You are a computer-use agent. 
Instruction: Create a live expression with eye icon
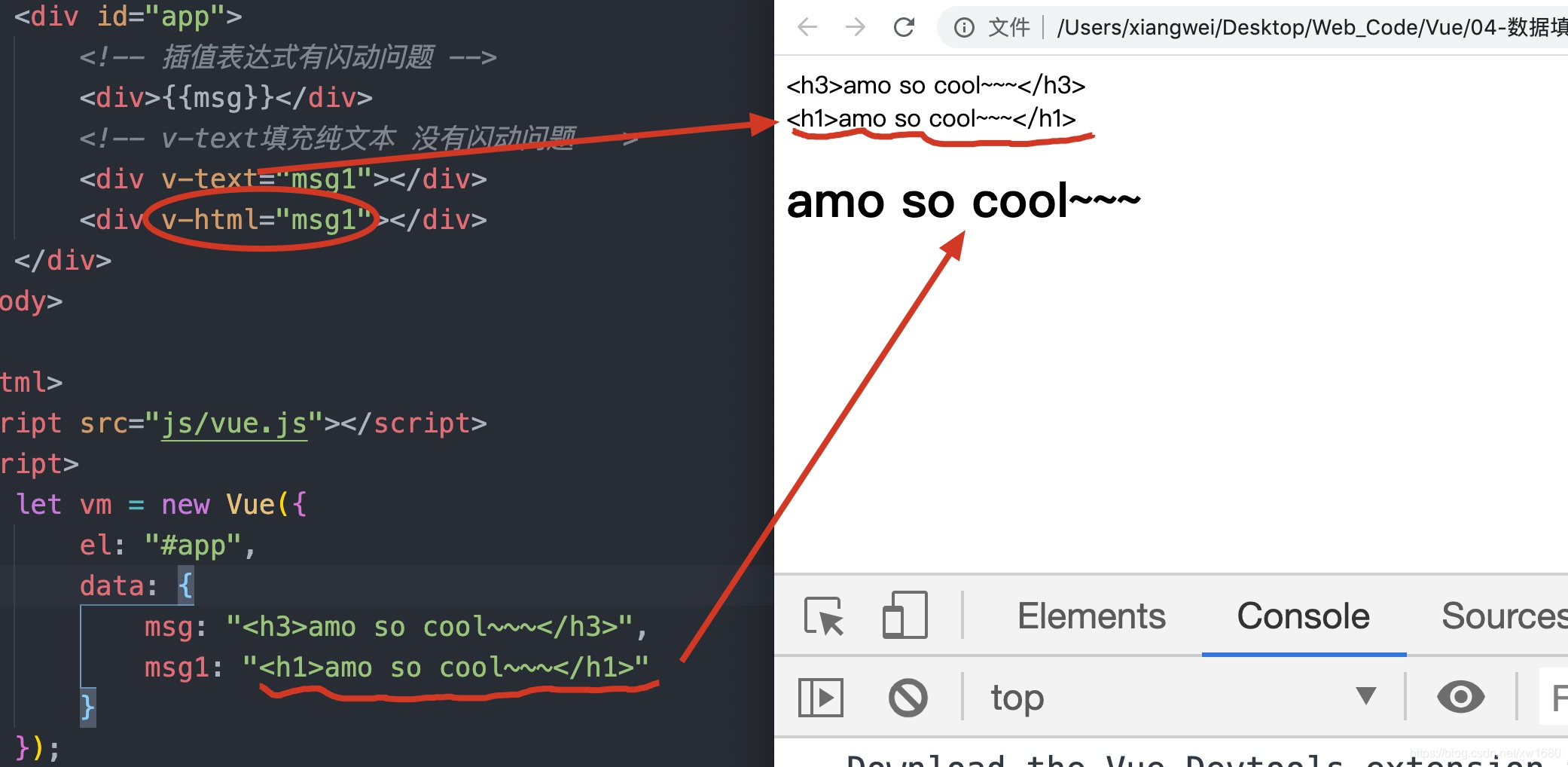click(1460, 697)
